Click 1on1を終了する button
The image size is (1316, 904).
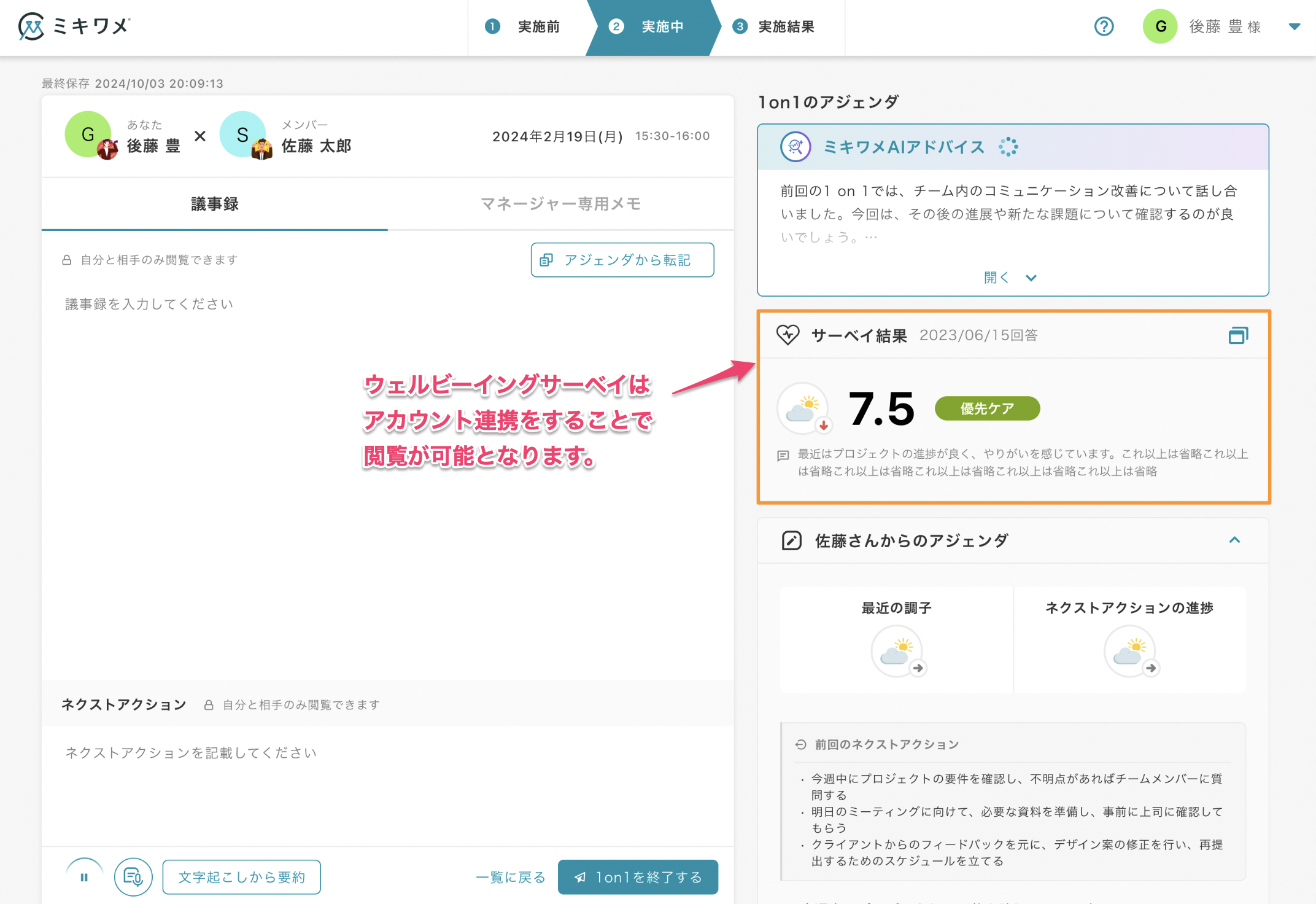tap(638, 877)
